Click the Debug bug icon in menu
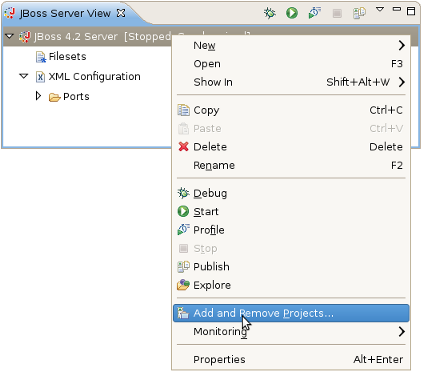This screenshot has width=423, height=371. 183,193
